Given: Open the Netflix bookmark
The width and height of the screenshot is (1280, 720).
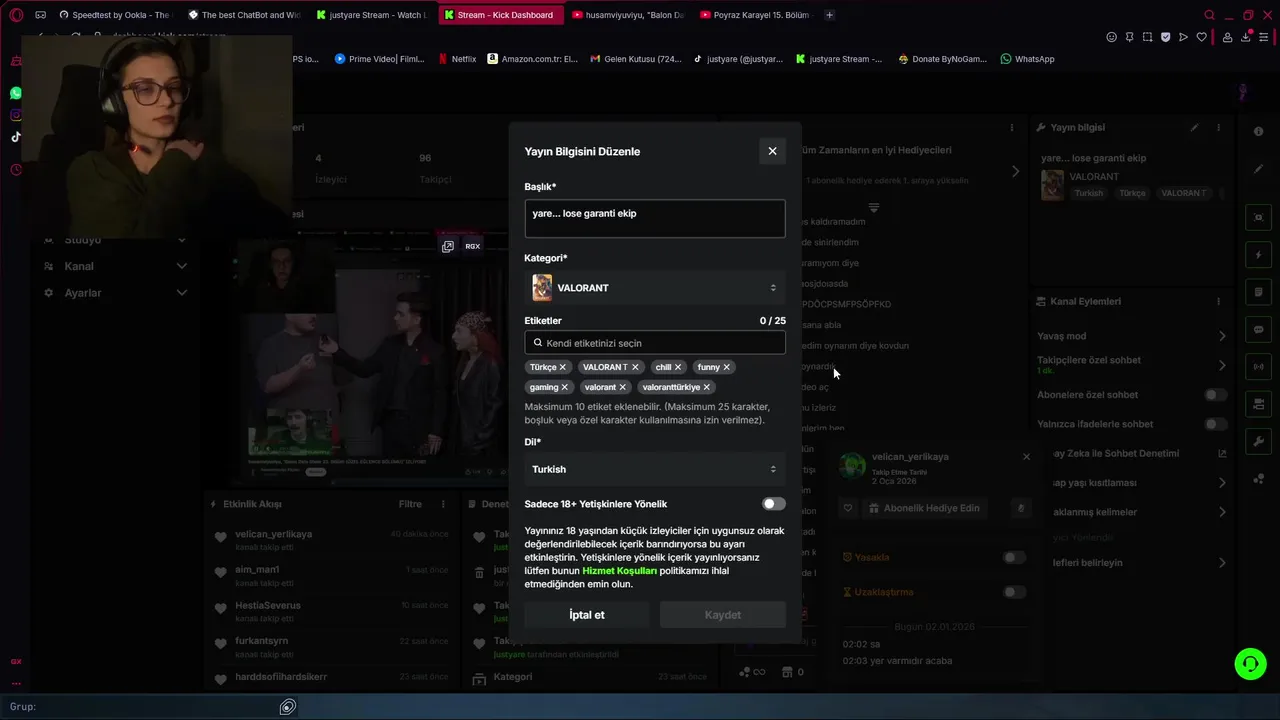Looking at the screenshot, I should (457, 59).
